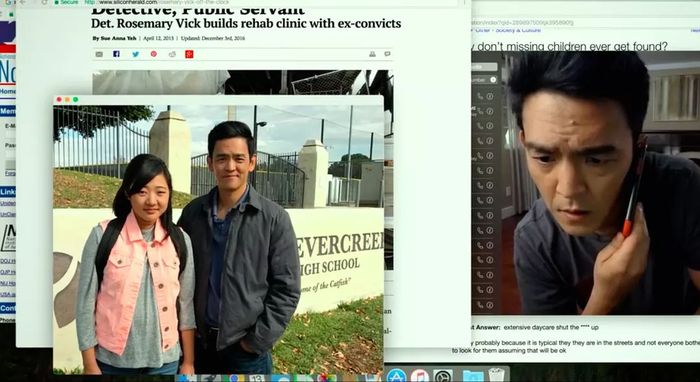
Task: Launch iTunes from the dock
Action: coord(420,375)
